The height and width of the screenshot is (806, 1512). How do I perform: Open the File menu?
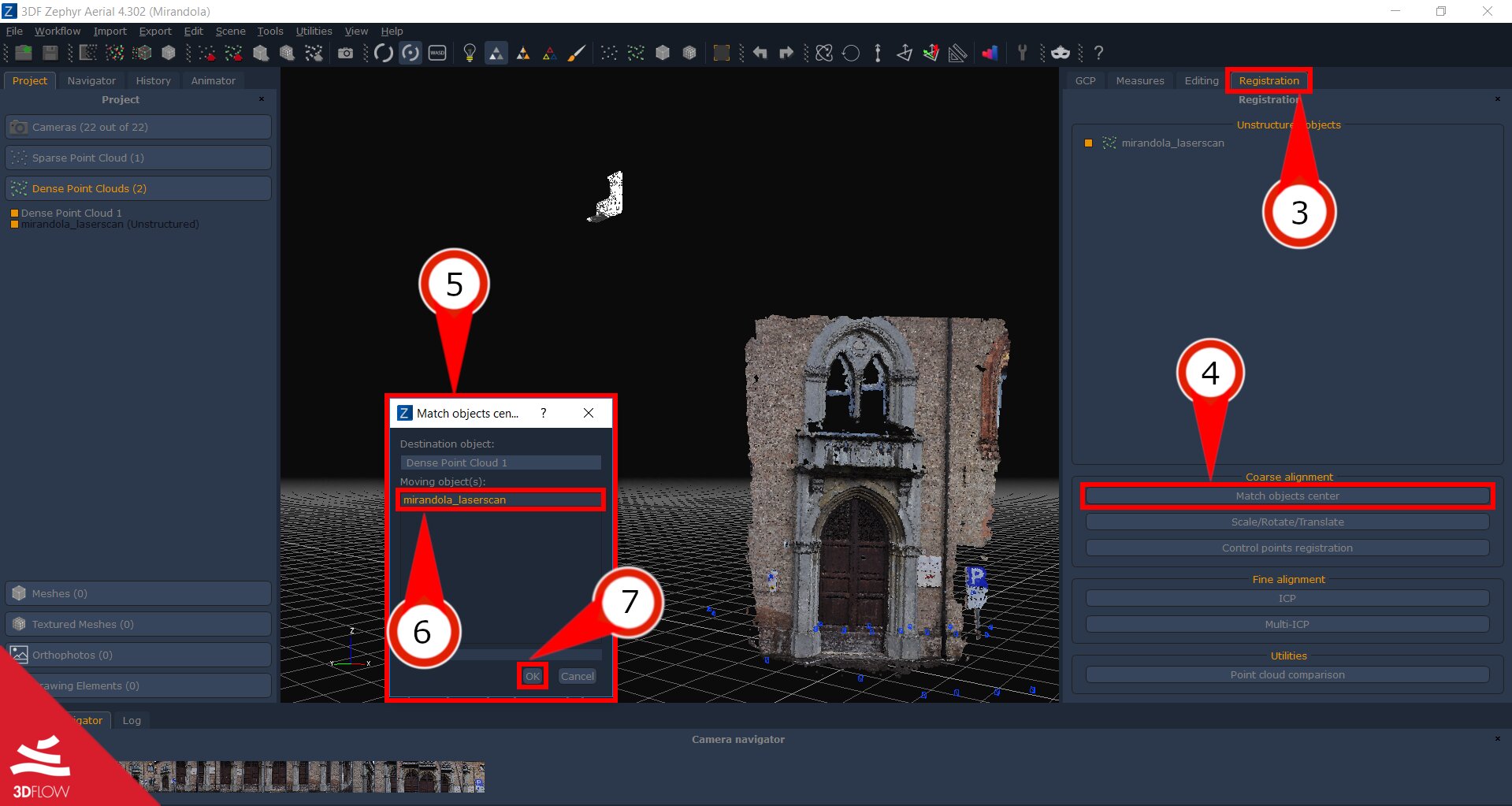14,31
